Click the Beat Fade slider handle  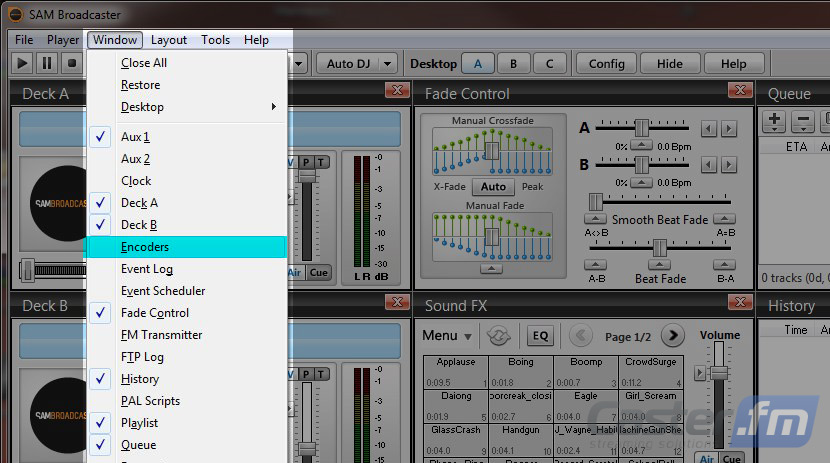660,247
